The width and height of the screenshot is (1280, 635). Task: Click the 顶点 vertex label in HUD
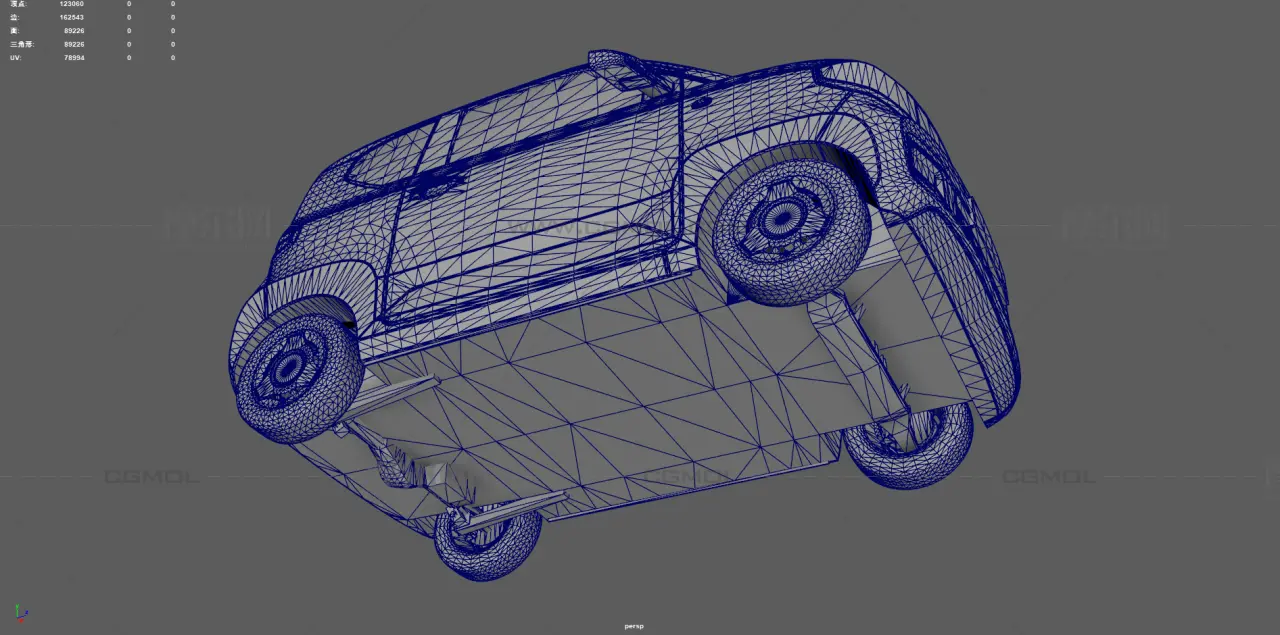click(18, 4)
